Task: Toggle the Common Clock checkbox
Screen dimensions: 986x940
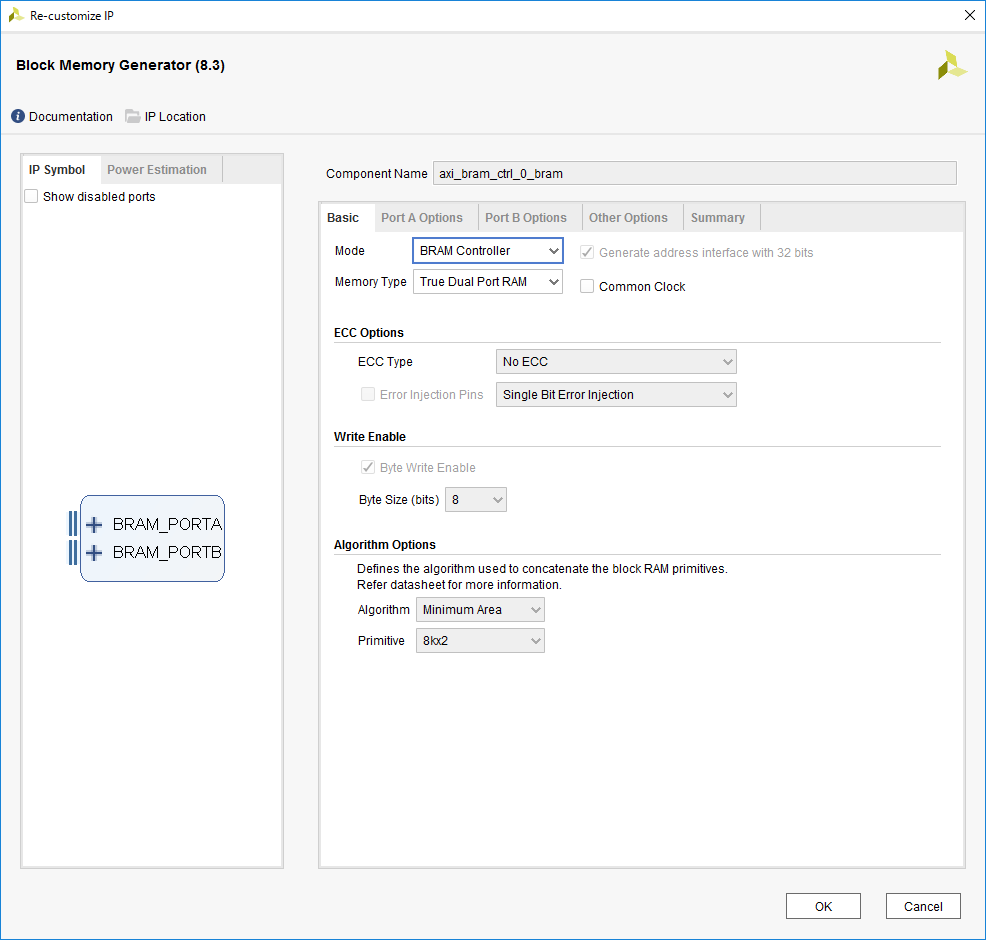Action: [x=588, y=287]
